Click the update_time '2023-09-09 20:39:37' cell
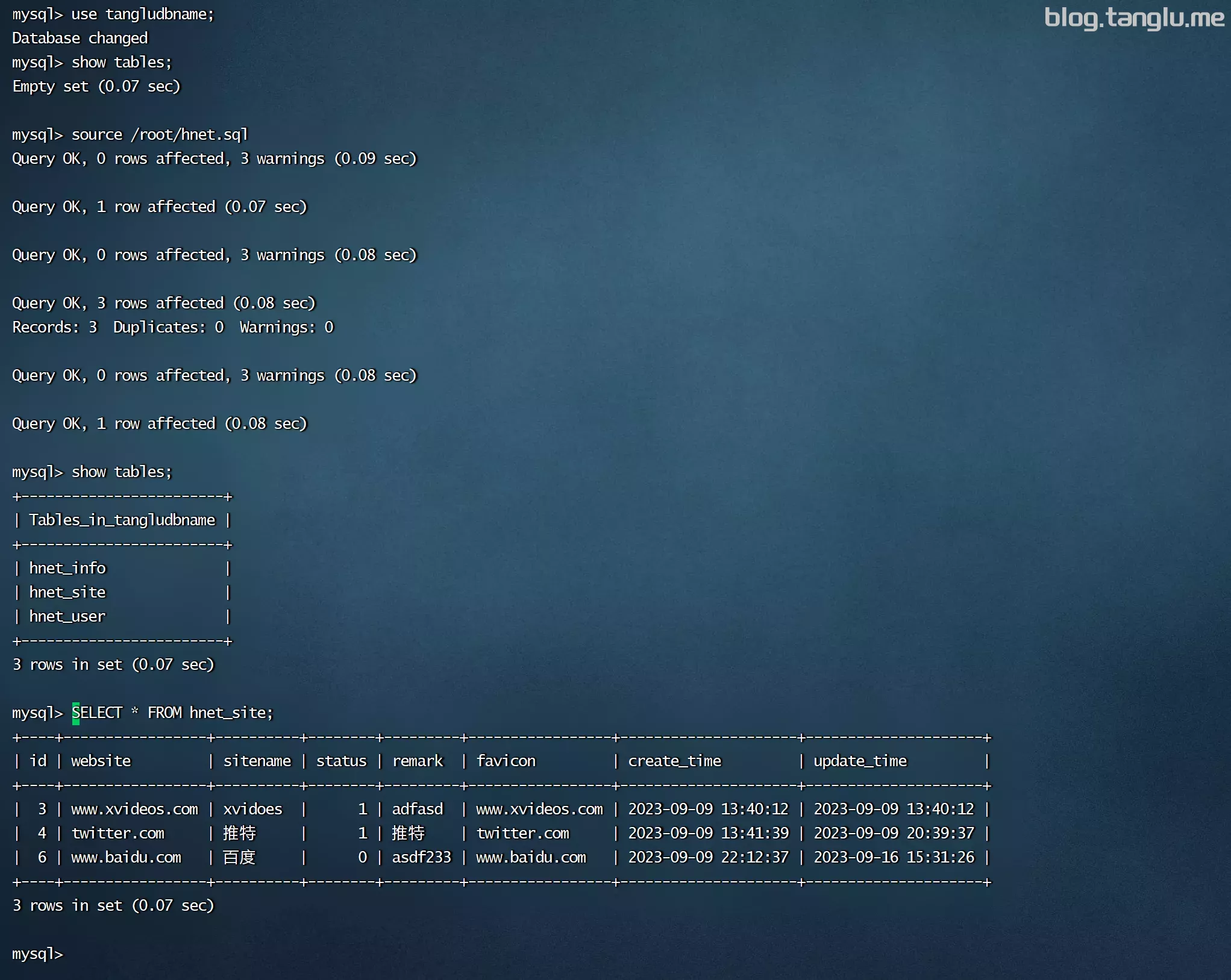The image size is (1231, 980). (x=894, y=834)
